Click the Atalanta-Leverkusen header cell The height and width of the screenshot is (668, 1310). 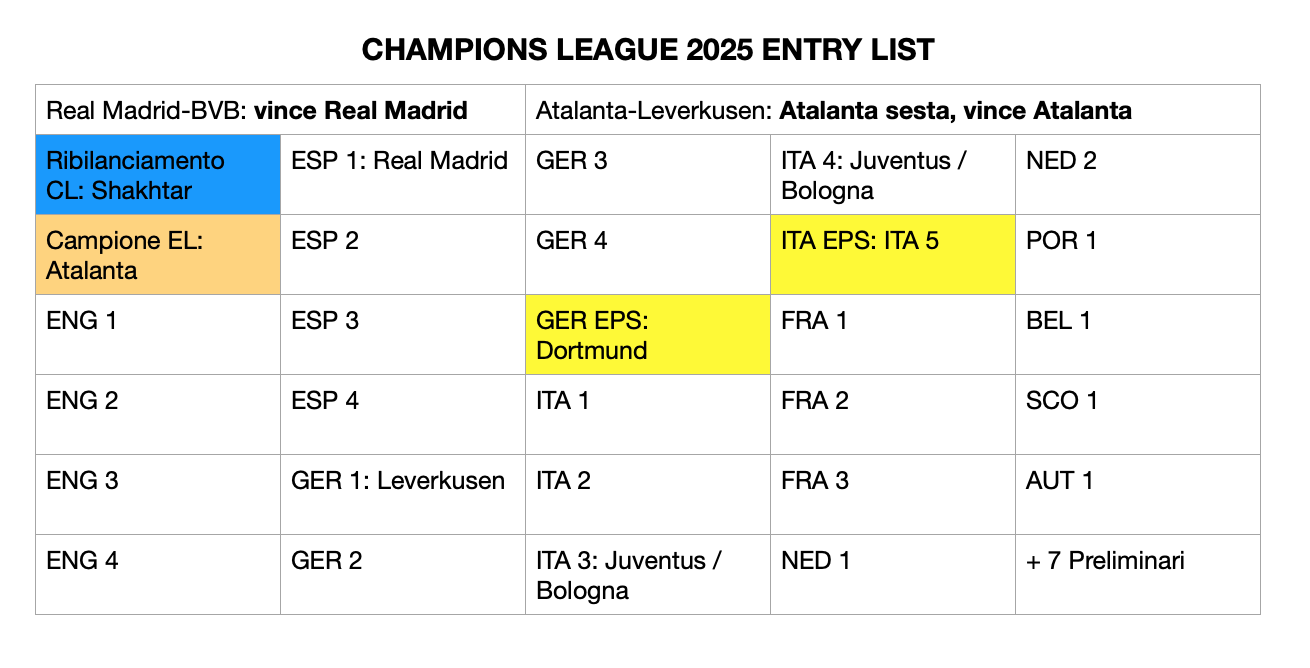(893, 110)
